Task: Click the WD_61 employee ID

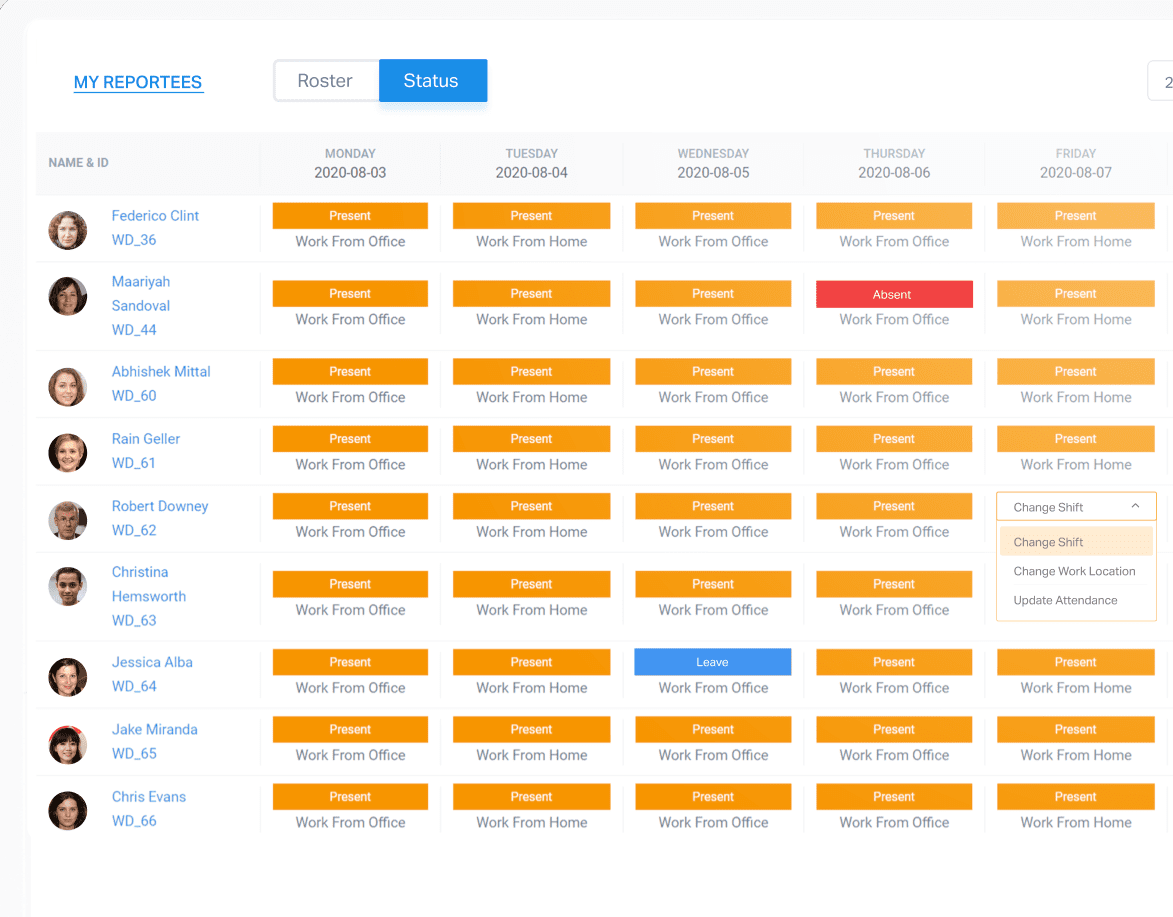Action: coord(134,463)
